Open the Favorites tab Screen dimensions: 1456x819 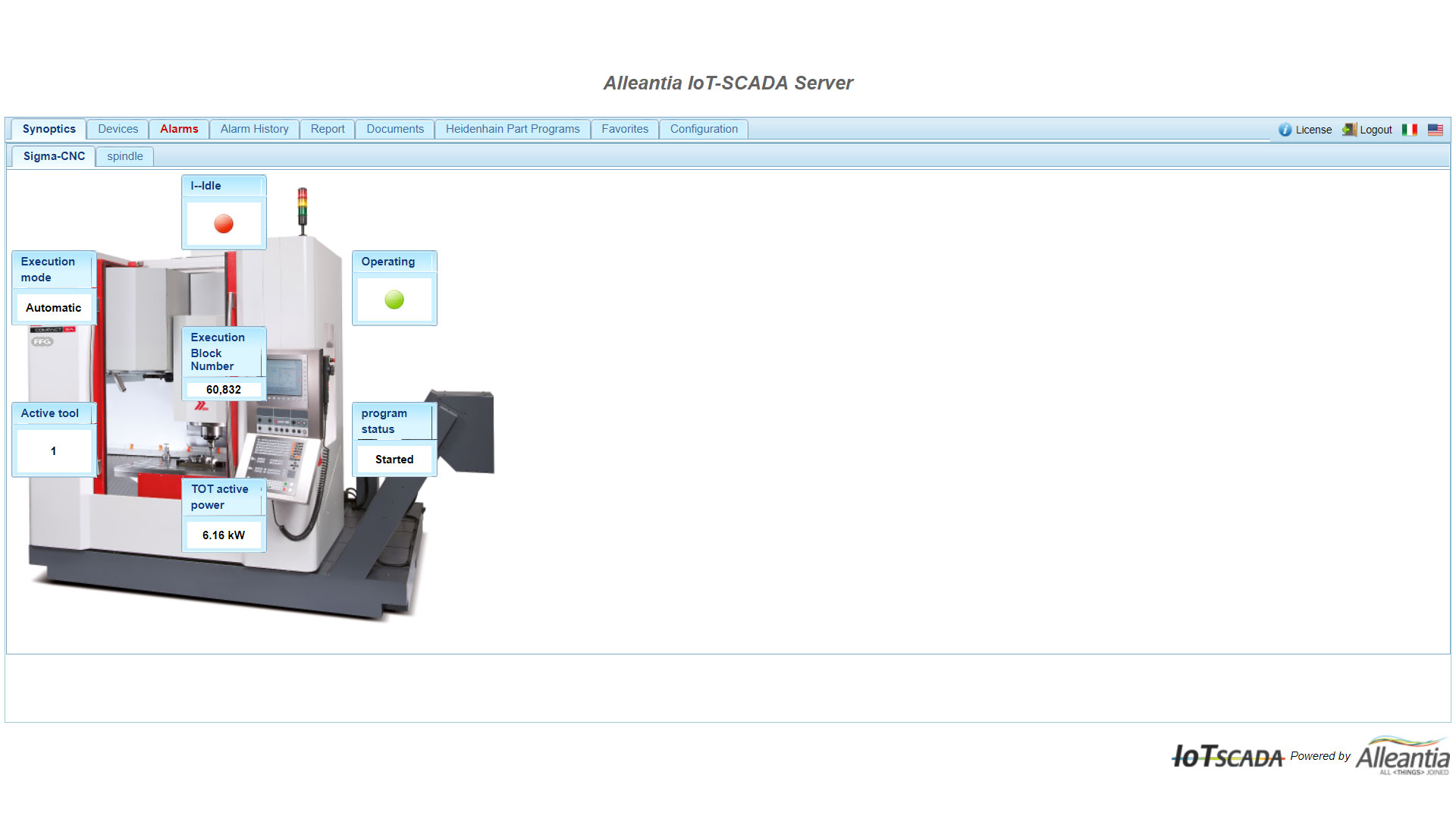tap(624, 129)
